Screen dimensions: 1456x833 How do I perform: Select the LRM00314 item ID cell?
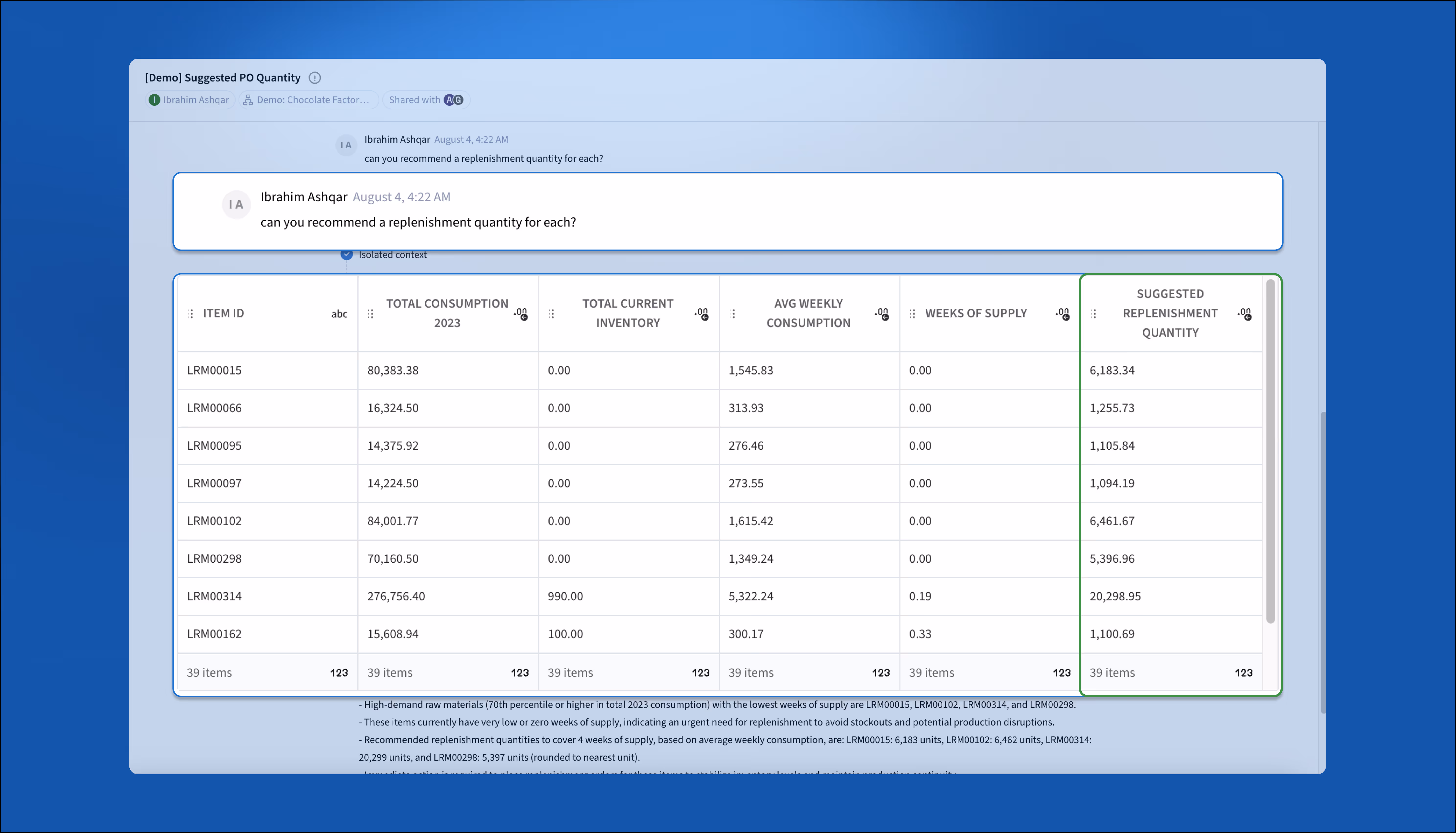(215, 596)
